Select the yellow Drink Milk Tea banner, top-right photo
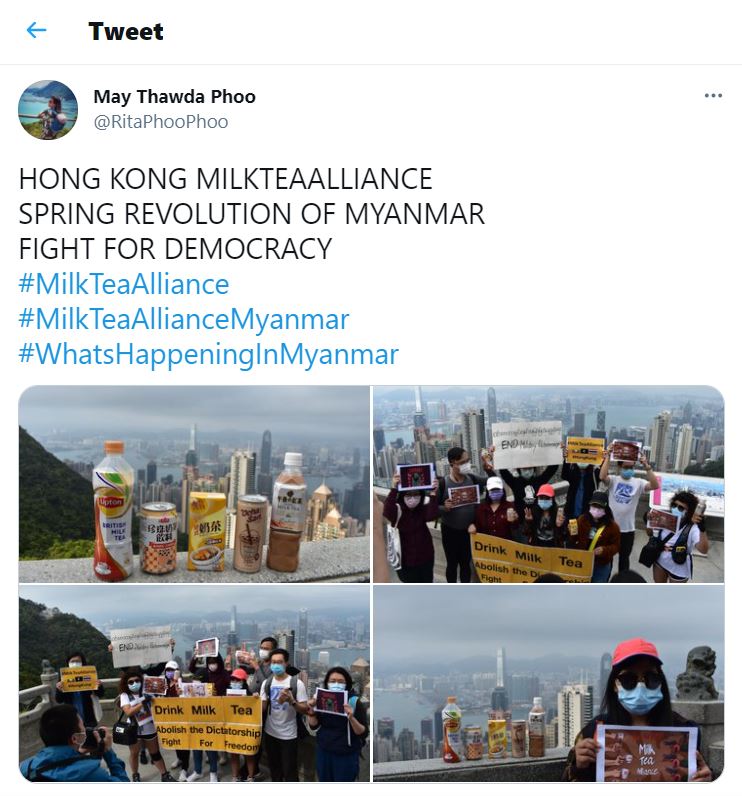 (x=531, y=558)
